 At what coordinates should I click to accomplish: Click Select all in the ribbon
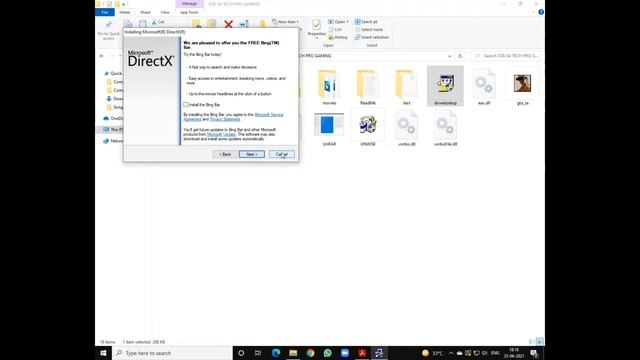point(366,22)
